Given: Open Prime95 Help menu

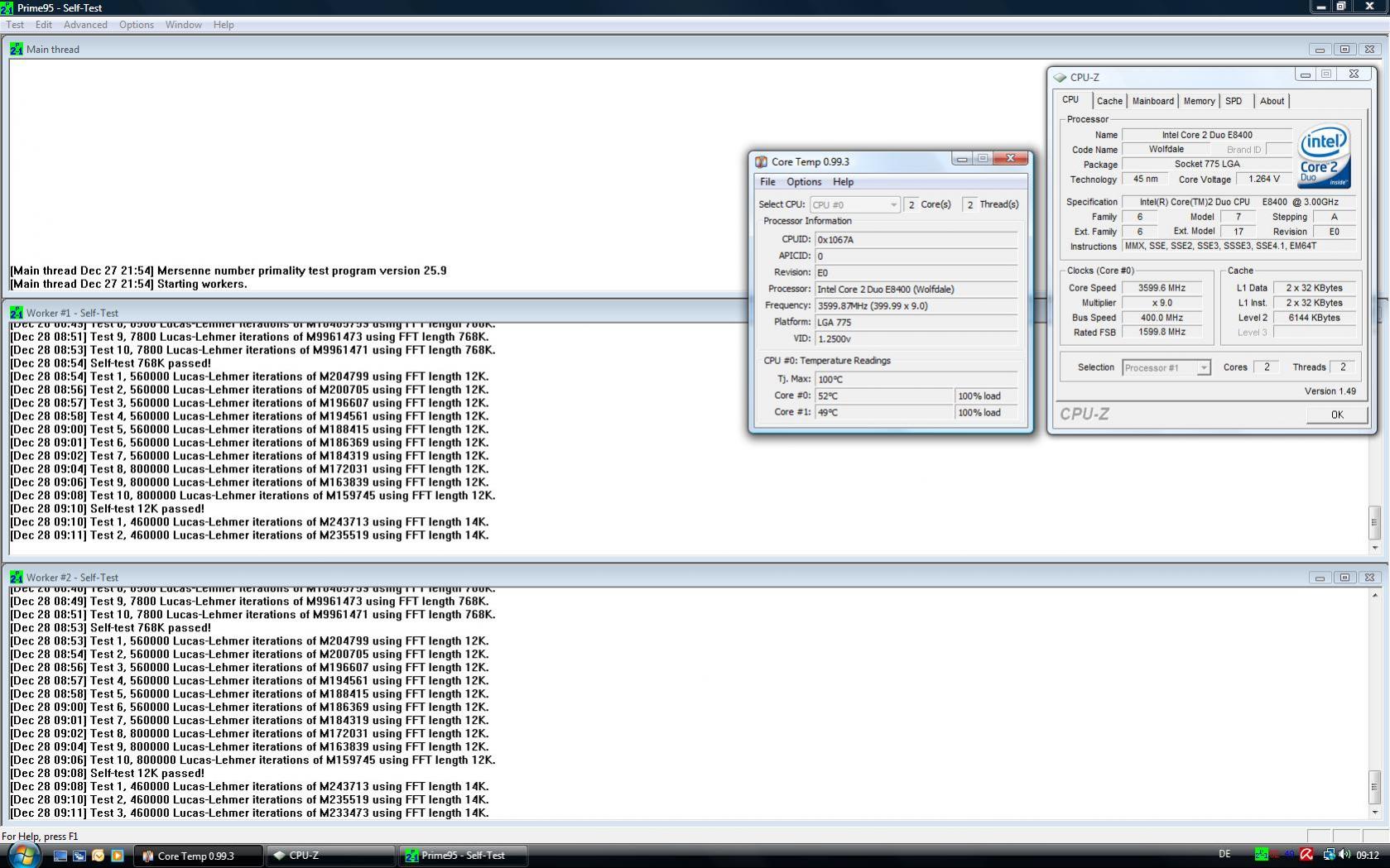Looking at the screenshot, I should click(x=224, y=25).
